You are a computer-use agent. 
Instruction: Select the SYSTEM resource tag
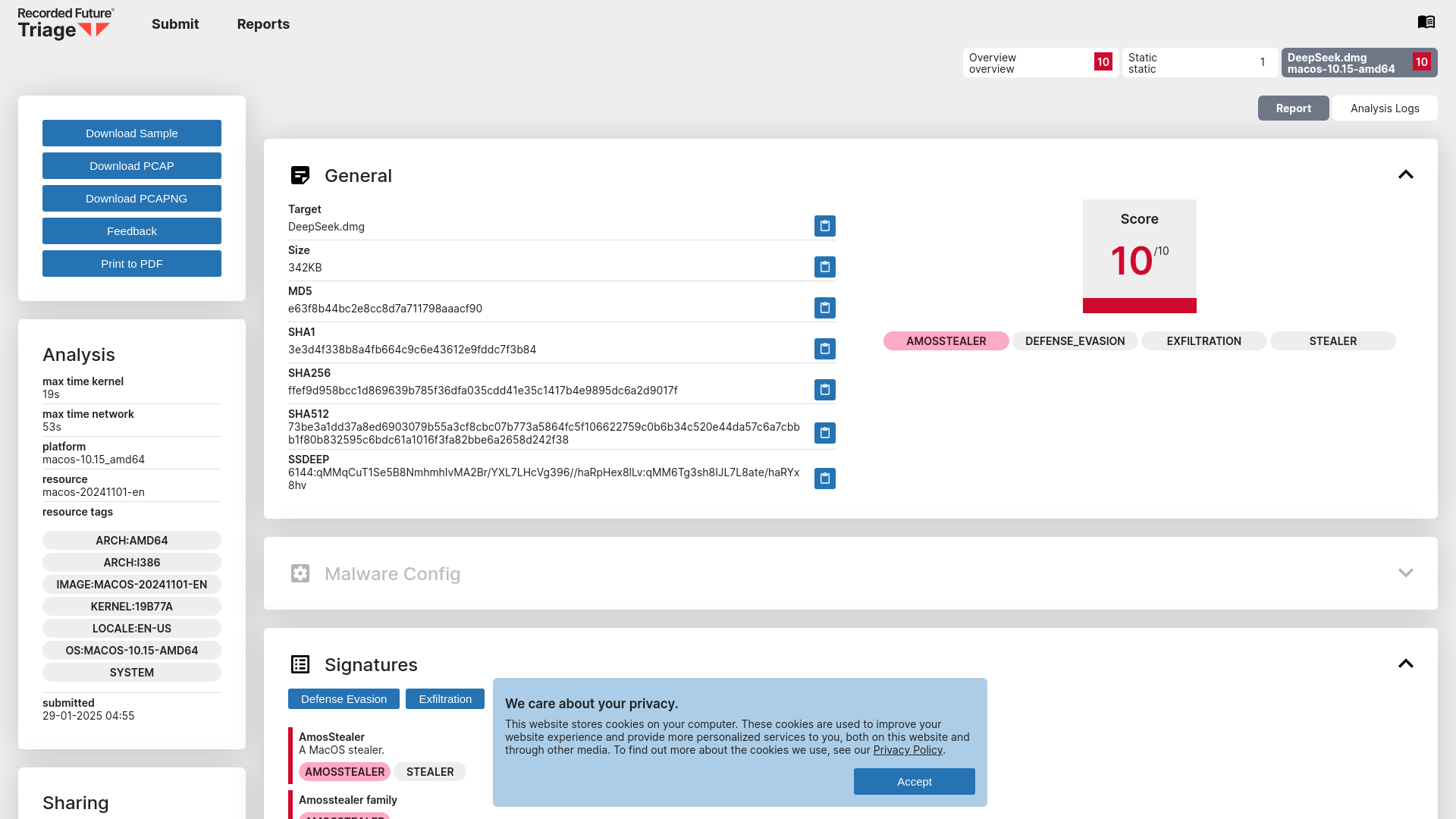132,673
